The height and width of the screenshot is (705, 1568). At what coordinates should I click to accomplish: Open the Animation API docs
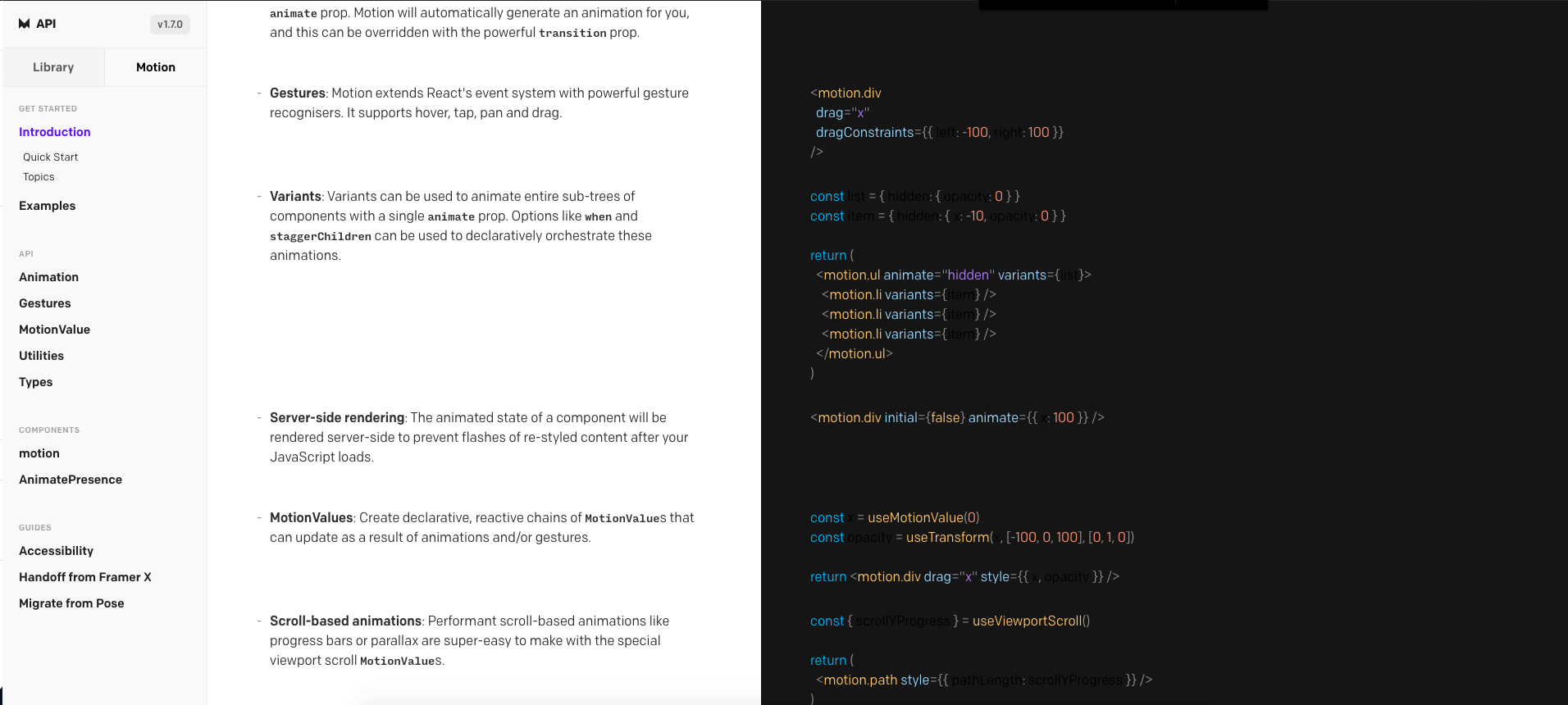tap(48, 277)
